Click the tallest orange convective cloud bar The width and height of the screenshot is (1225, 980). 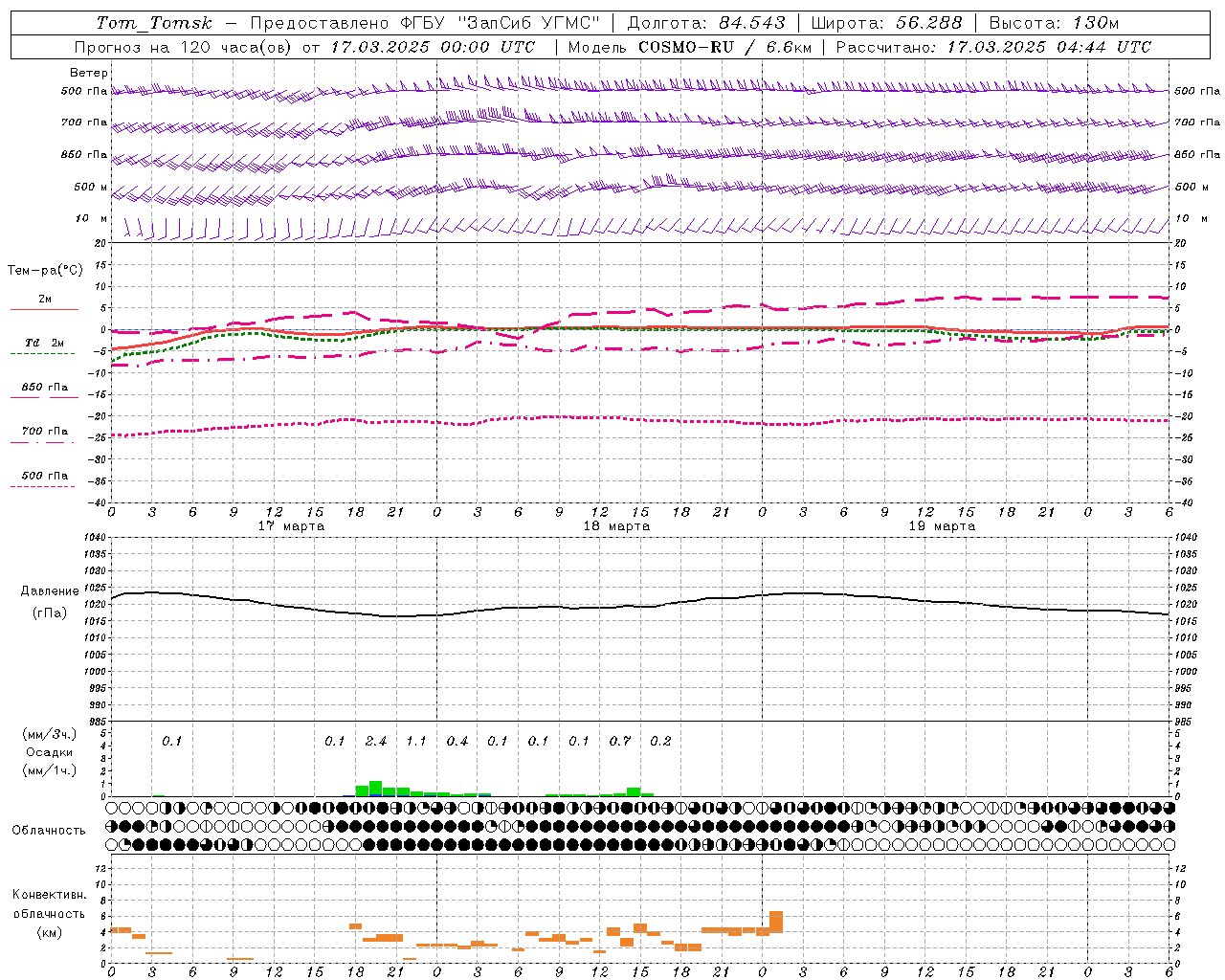click(x=776, y=923)
